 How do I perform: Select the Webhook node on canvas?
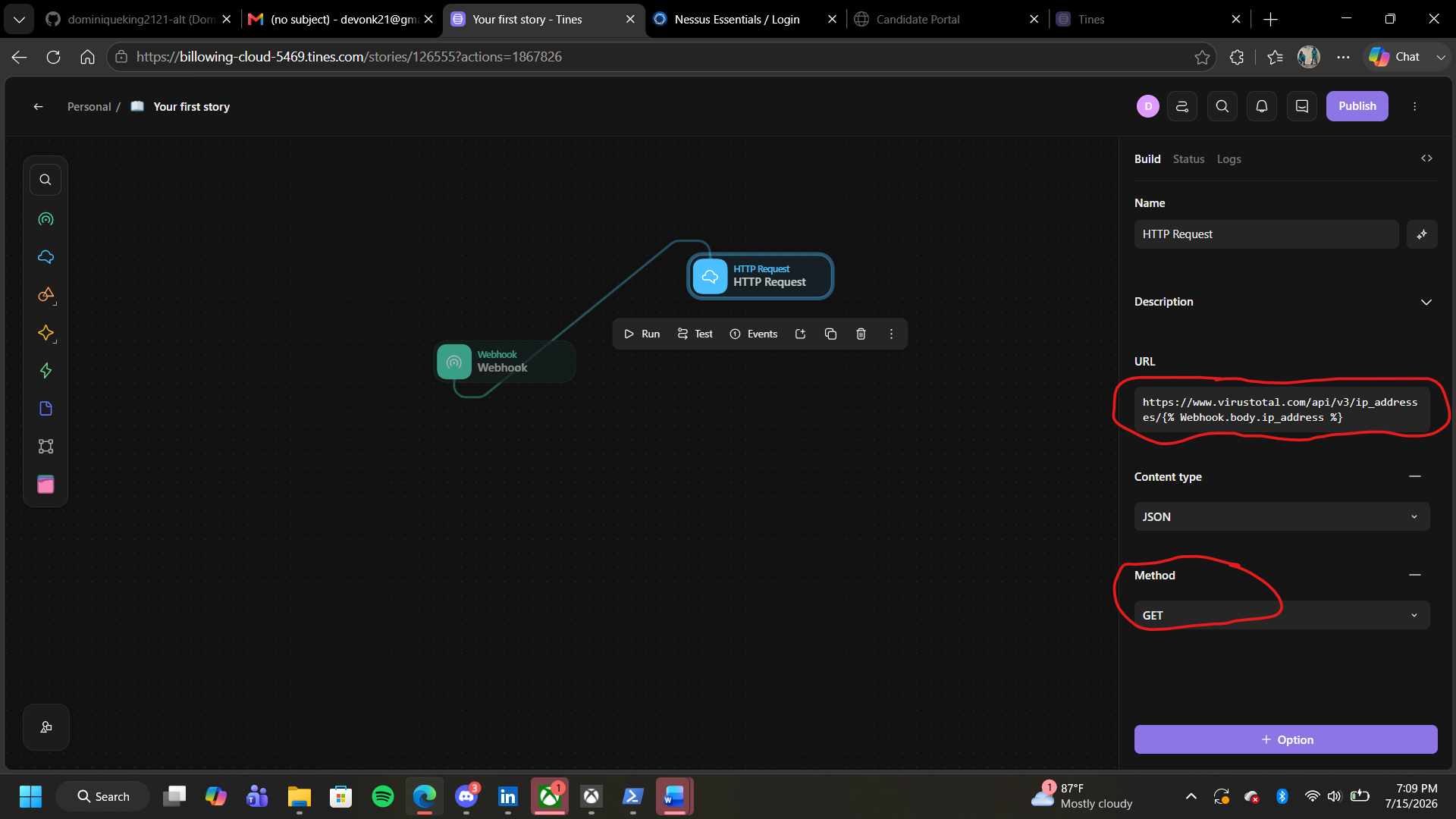coord(504,362)
